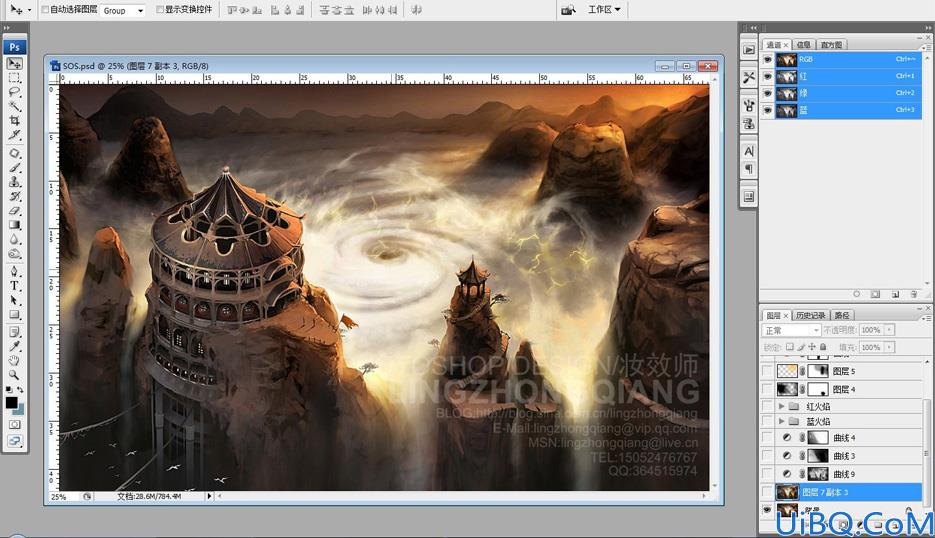Open the 正常 blend mode dropdown

[x=791, y=330]
